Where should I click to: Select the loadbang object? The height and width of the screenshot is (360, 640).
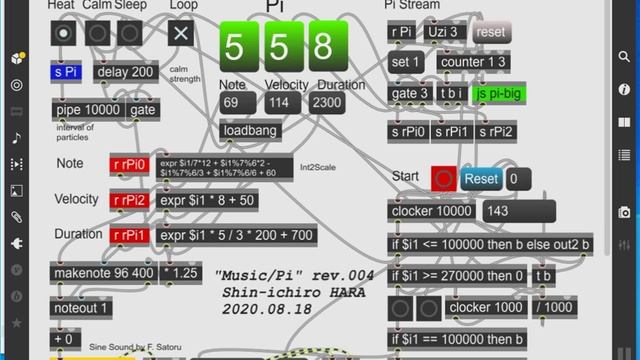[251, 131]
